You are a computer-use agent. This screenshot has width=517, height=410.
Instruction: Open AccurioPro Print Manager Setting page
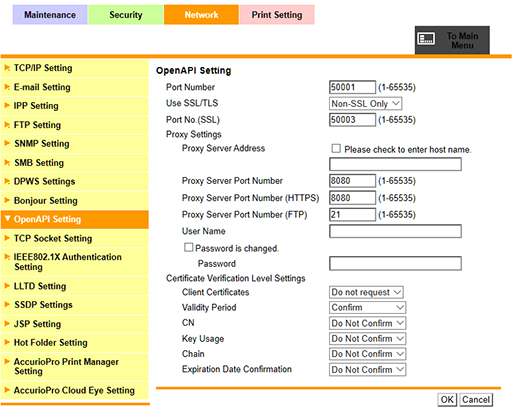click(x=75, y=367)
